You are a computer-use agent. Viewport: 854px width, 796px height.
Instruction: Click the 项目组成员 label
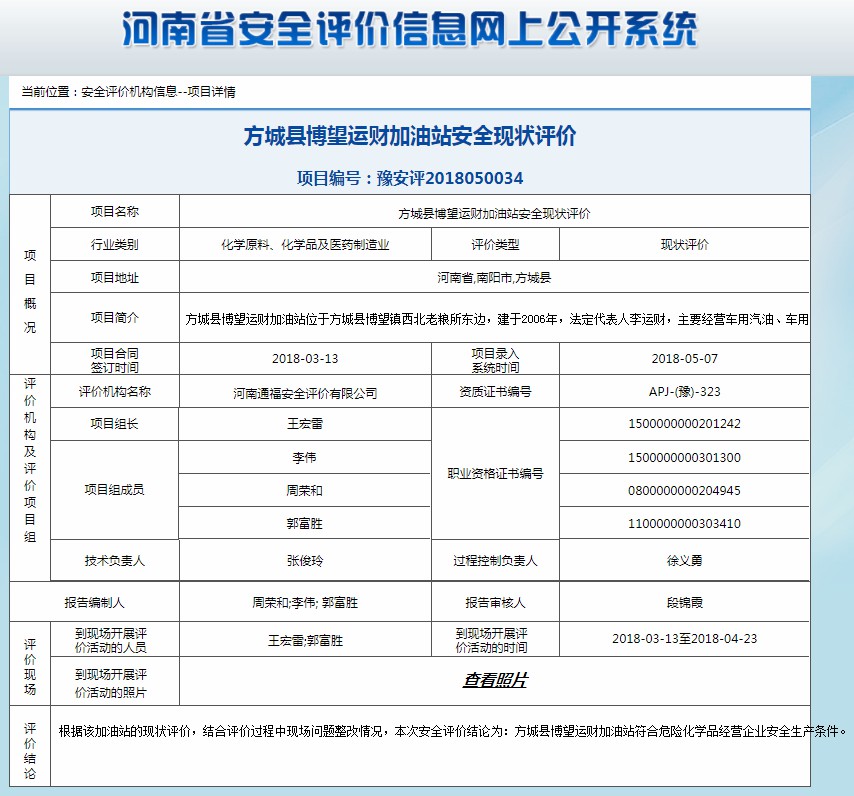(x=114, y=489)
